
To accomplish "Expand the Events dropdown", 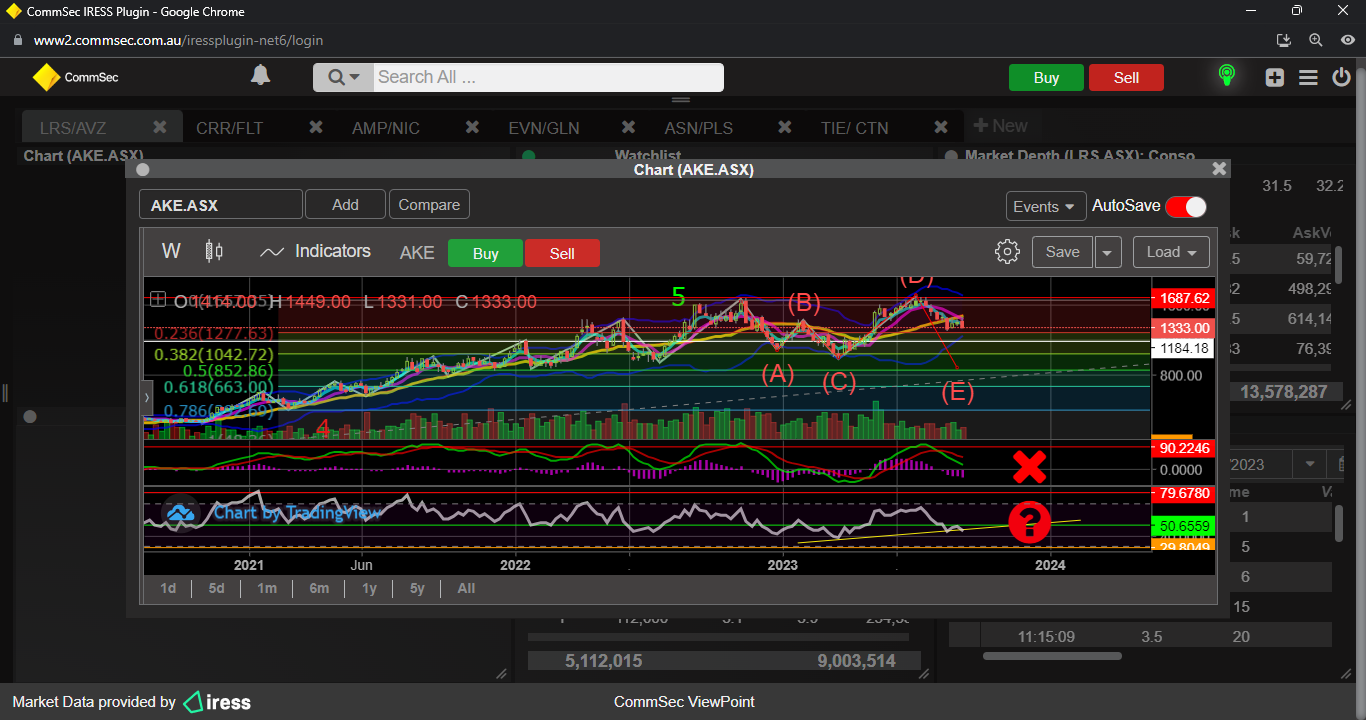I will (1045, 206).
